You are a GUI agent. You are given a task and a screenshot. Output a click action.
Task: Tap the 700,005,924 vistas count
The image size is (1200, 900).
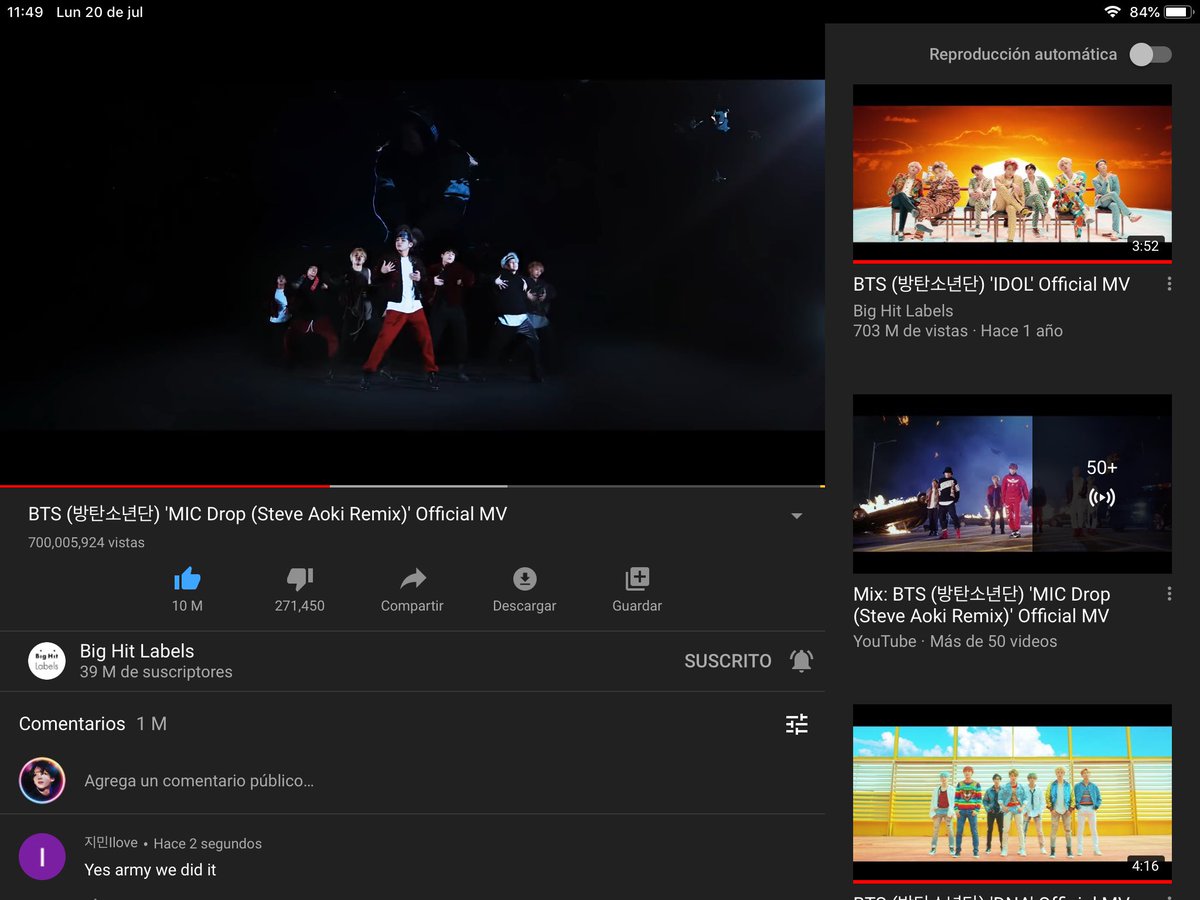coord(86,543)
